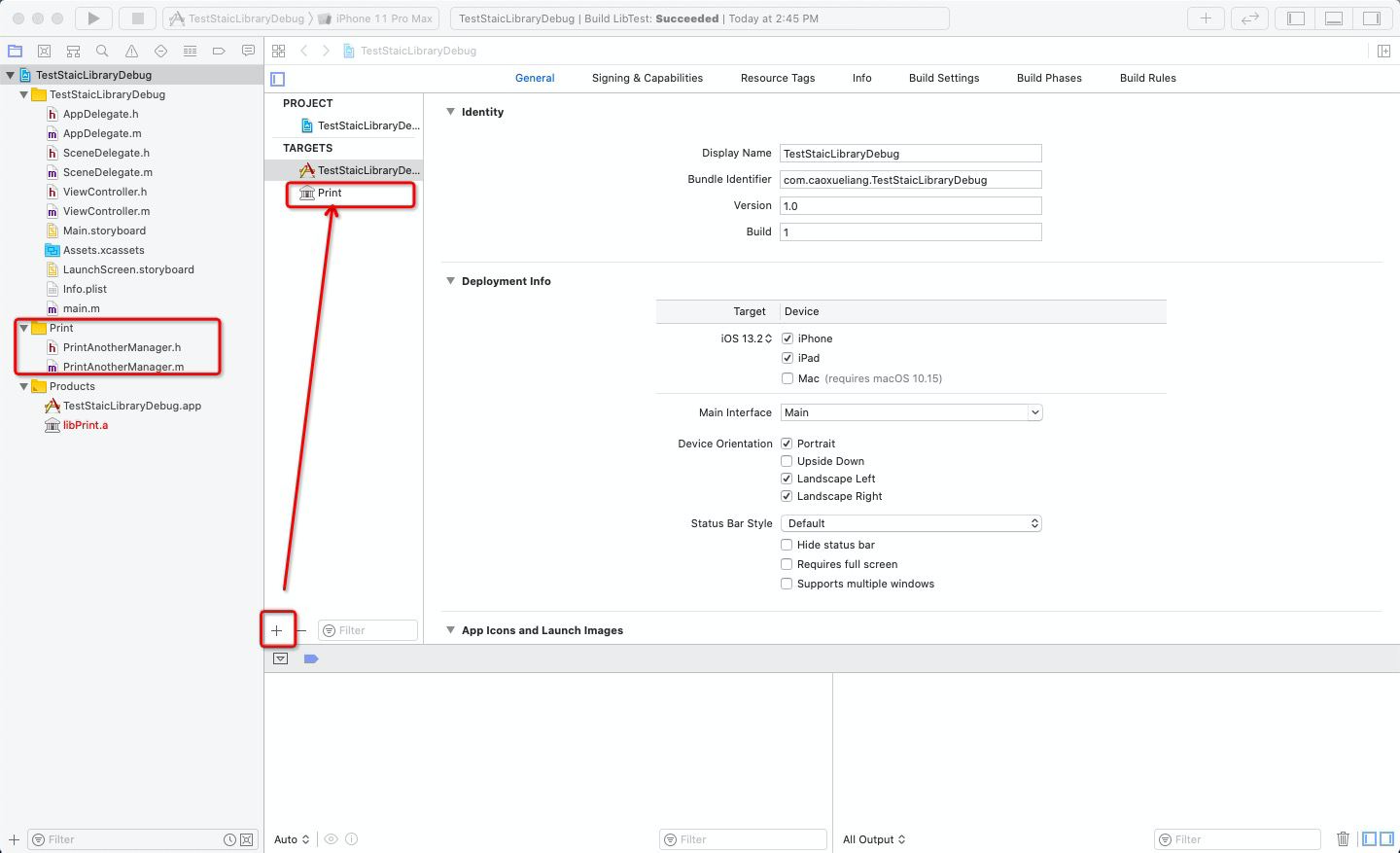Open the Build Settings tab
This screenshot has width=1400, height=853.
[x=944, y=78]
